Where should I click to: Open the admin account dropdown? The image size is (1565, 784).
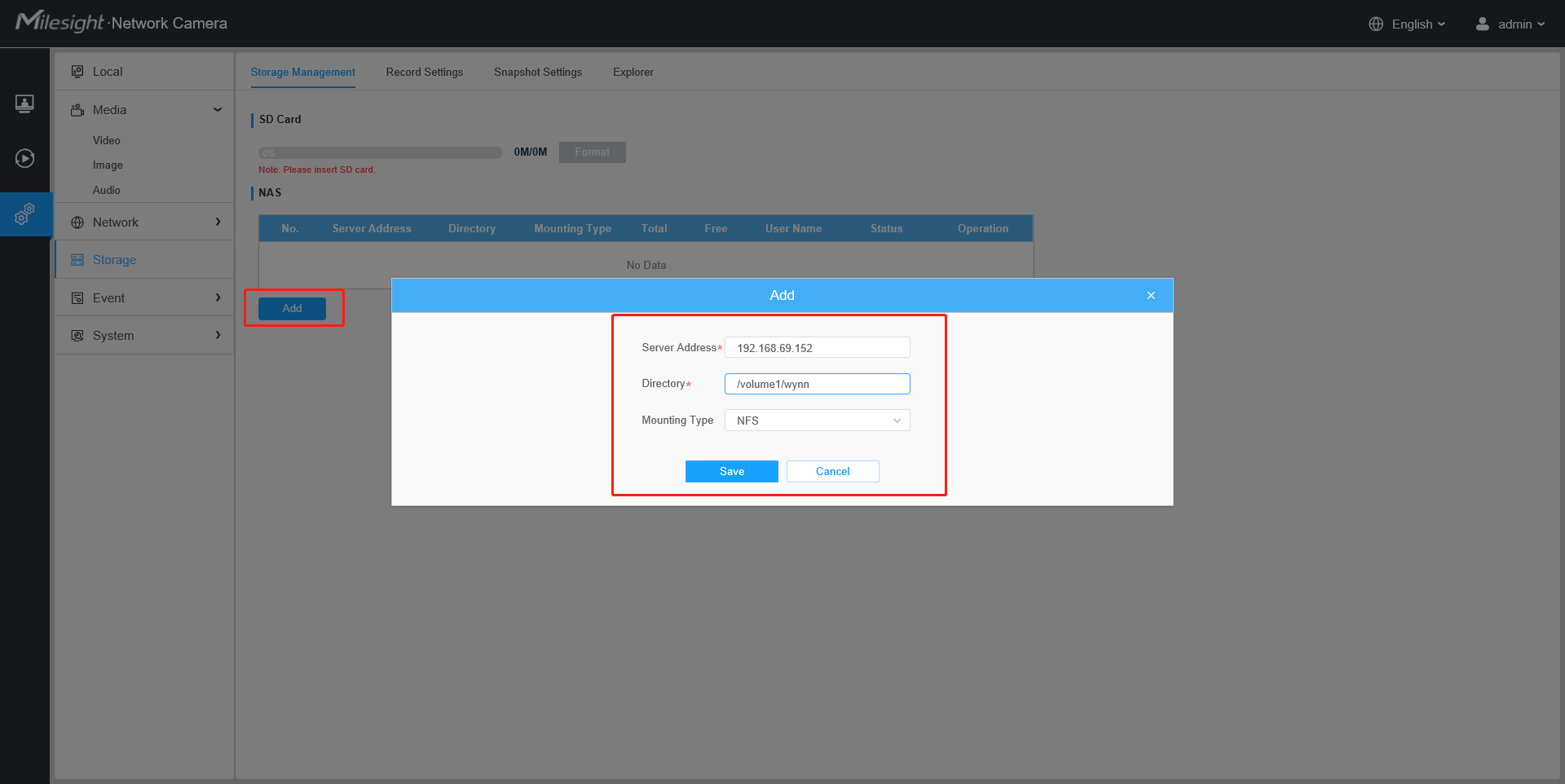point(1521,24)
